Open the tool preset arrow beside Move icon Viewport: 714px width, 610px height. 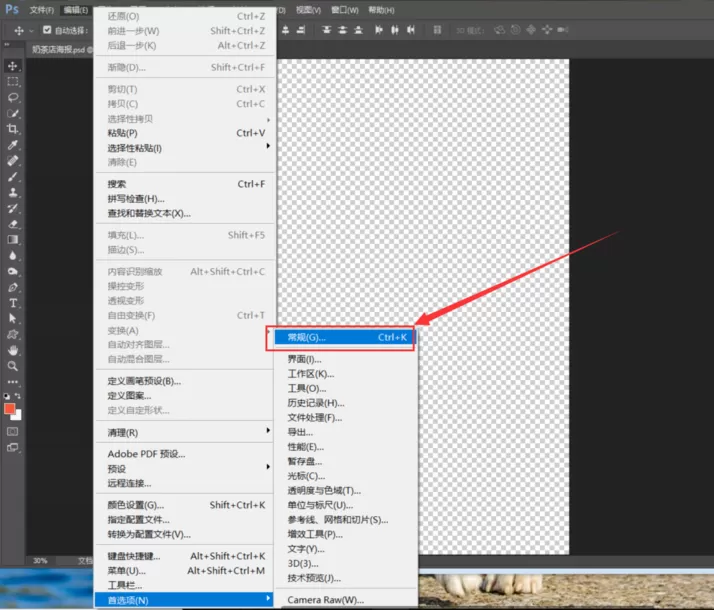click(31, 31)
